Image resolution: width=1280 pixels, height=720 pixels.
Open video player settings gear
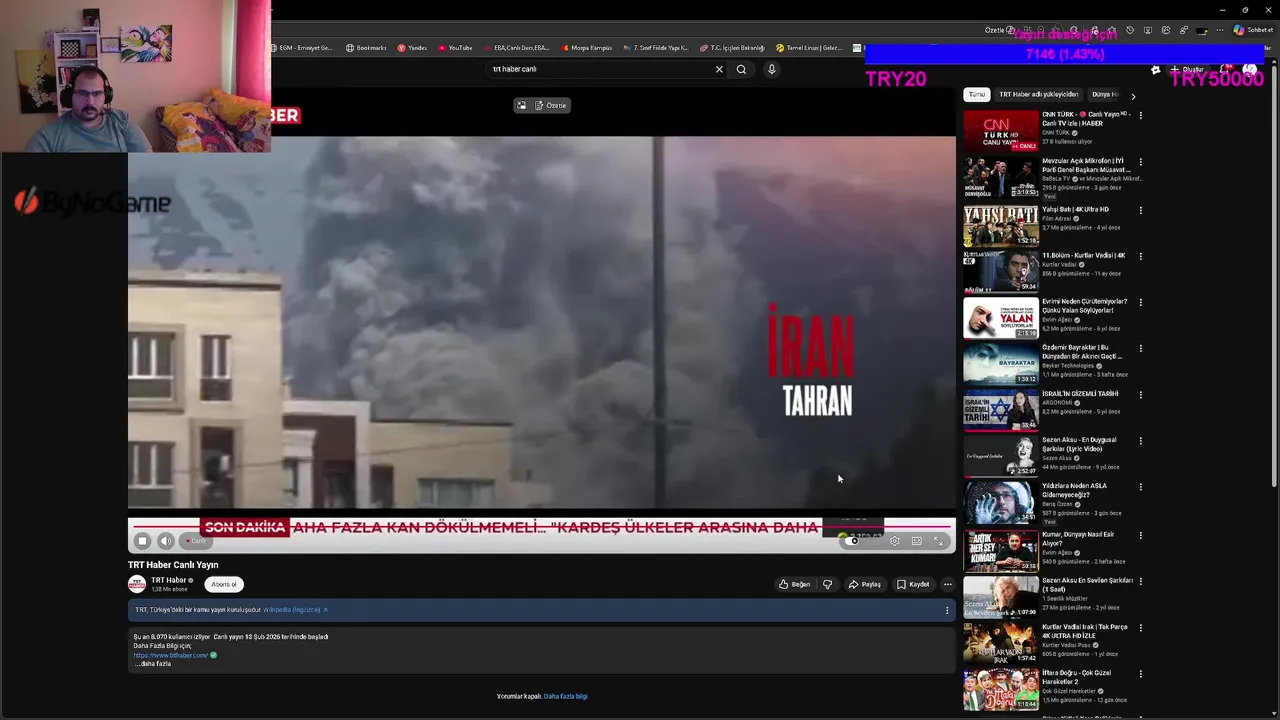894,541
